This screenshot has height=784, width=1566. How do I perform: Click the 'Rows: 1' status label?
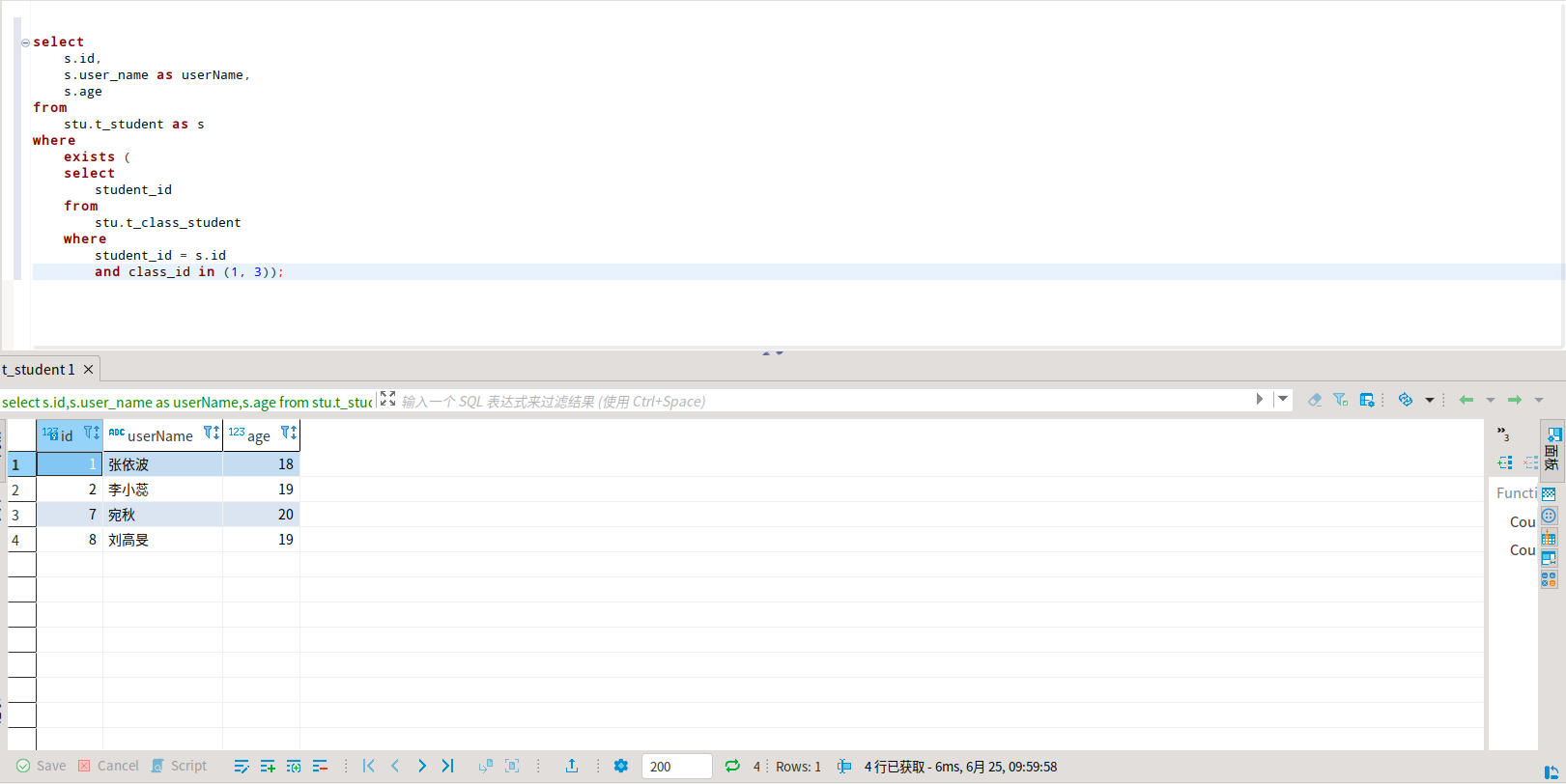click(798, 767)
